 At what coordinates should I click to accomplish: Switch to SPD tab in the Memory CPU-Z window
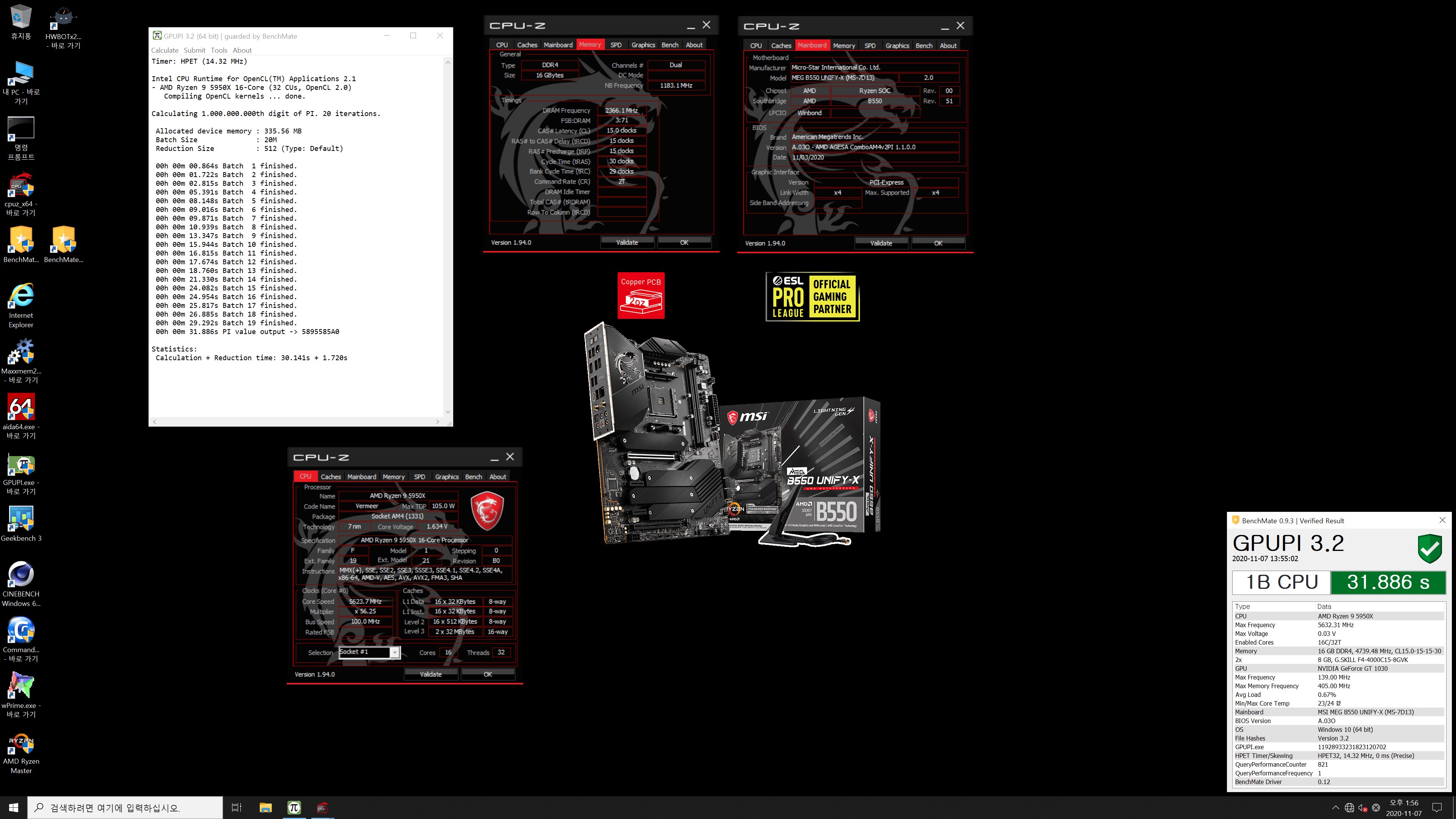tap(616, 45)
